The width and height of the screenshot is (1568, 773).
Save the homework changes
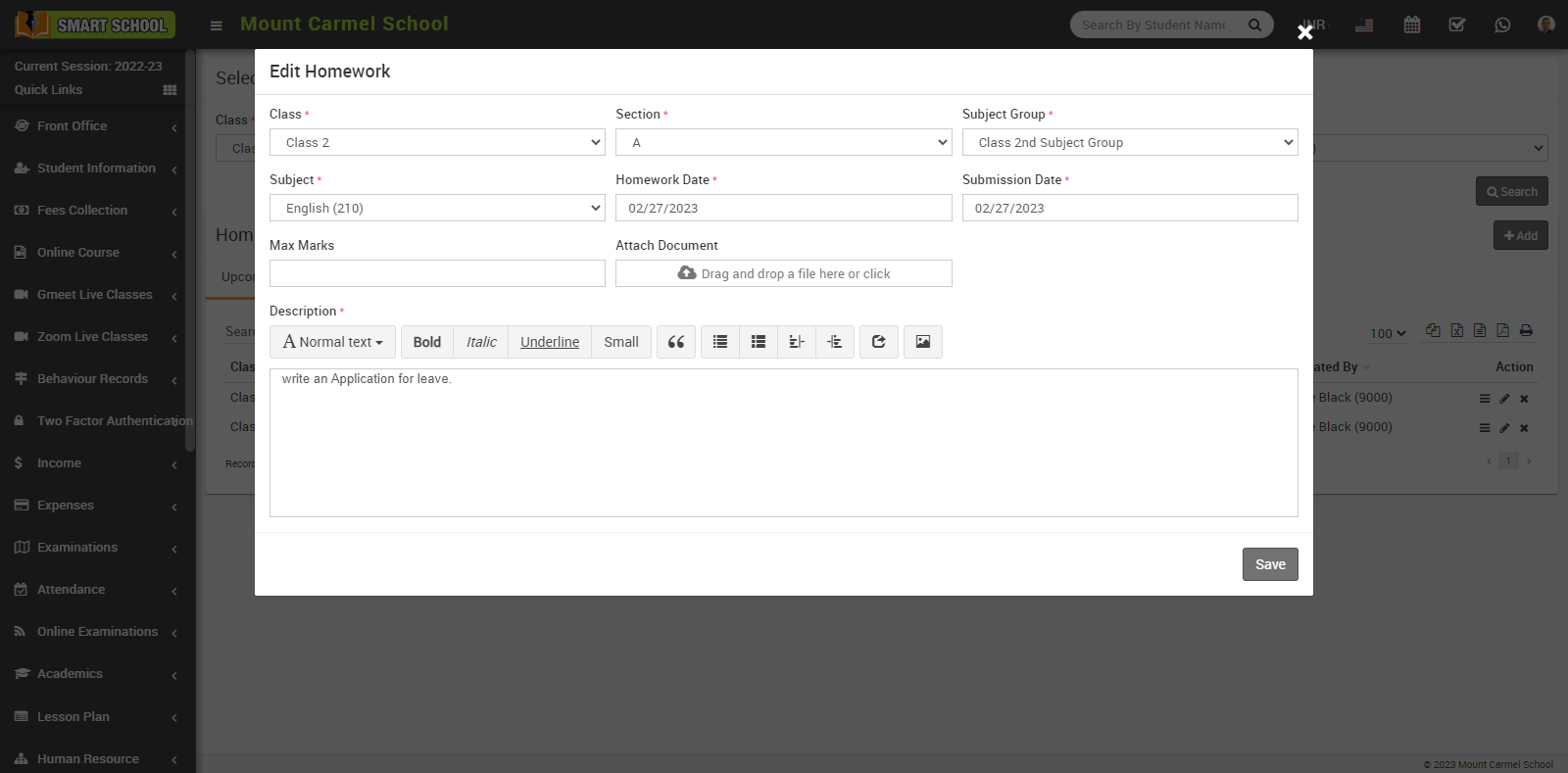(1270, 564)
